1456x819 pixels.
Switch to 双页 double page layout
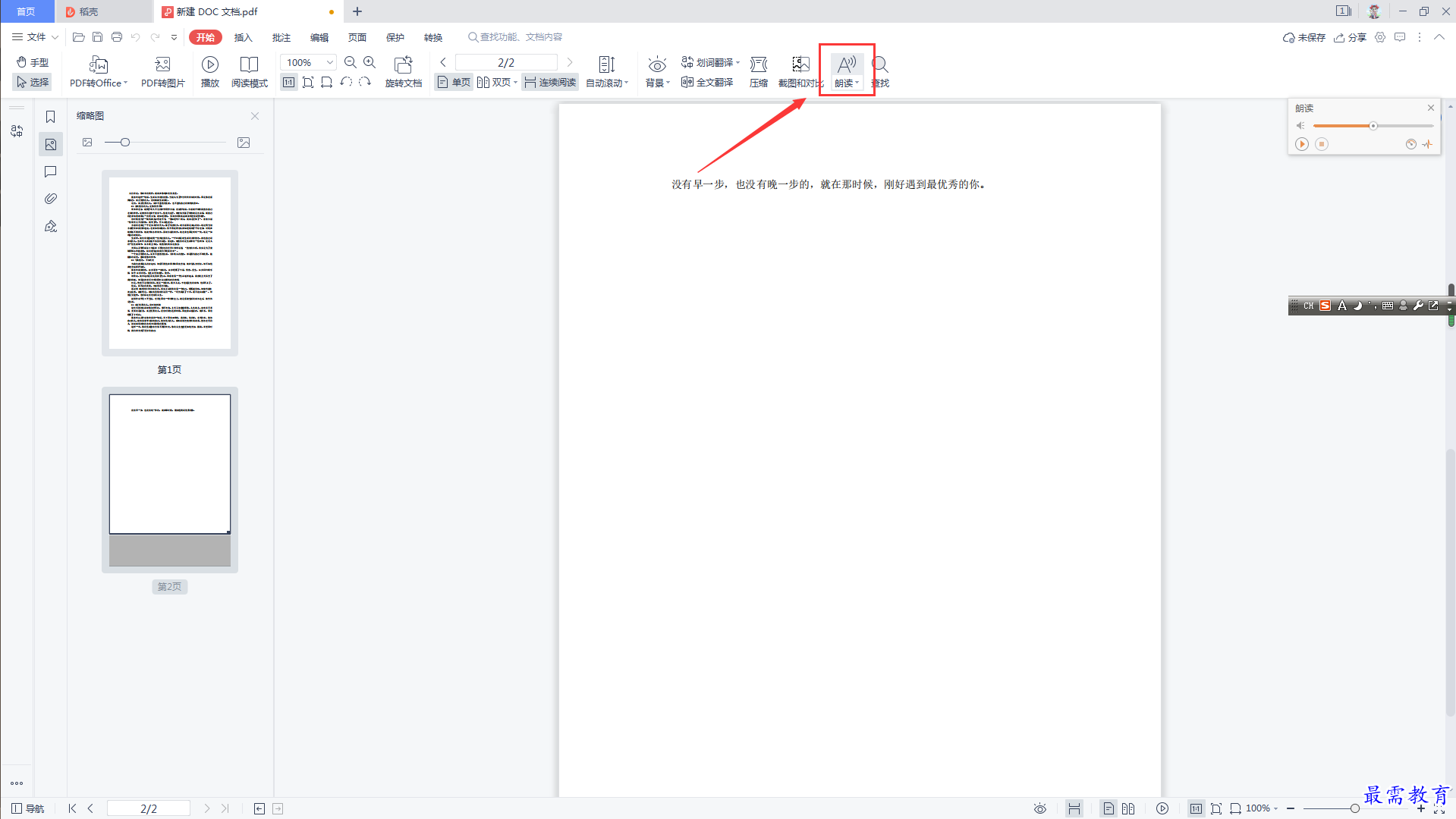tap(494, 82)
